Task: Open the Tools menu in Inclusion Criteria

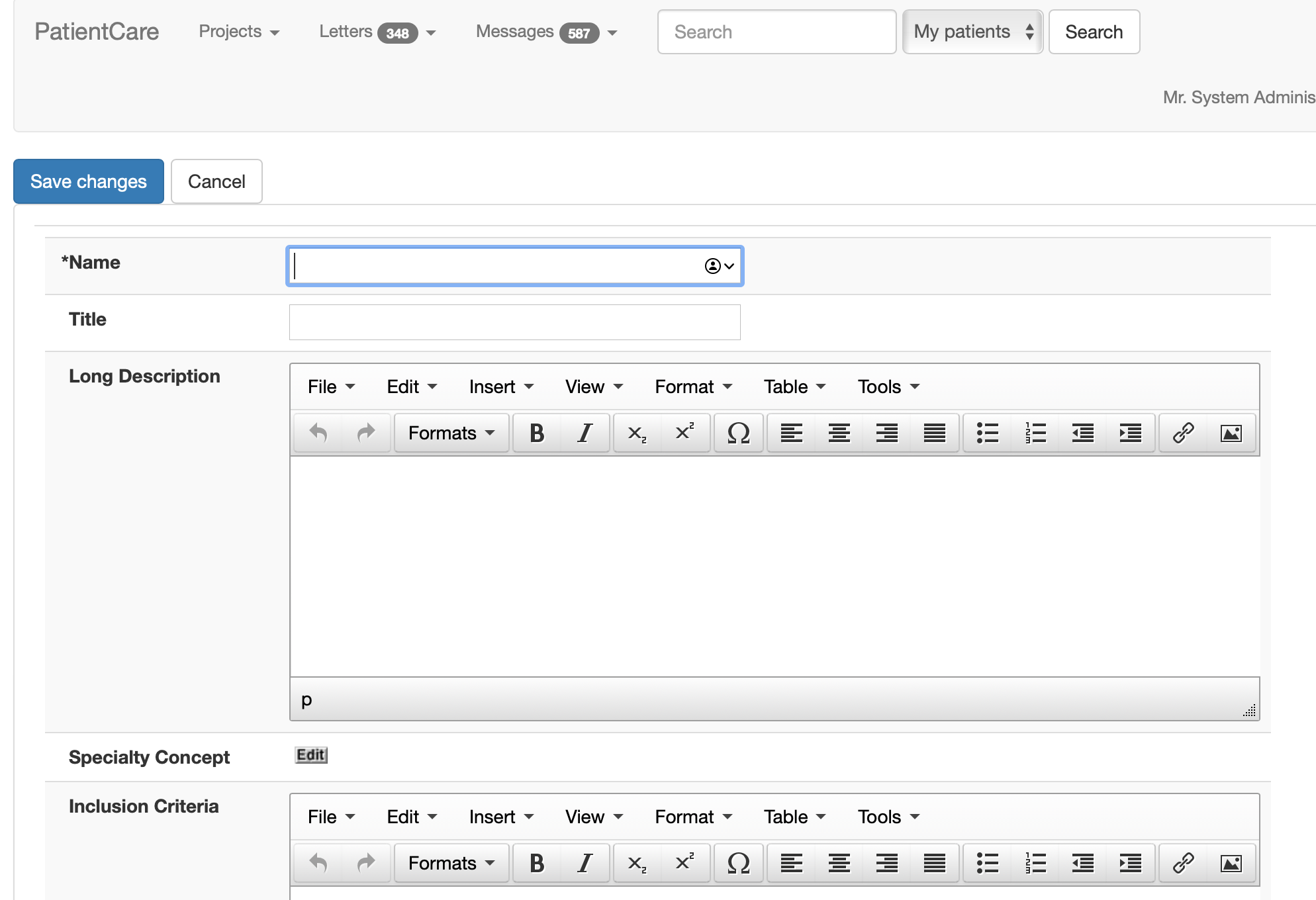Action: 886,817
